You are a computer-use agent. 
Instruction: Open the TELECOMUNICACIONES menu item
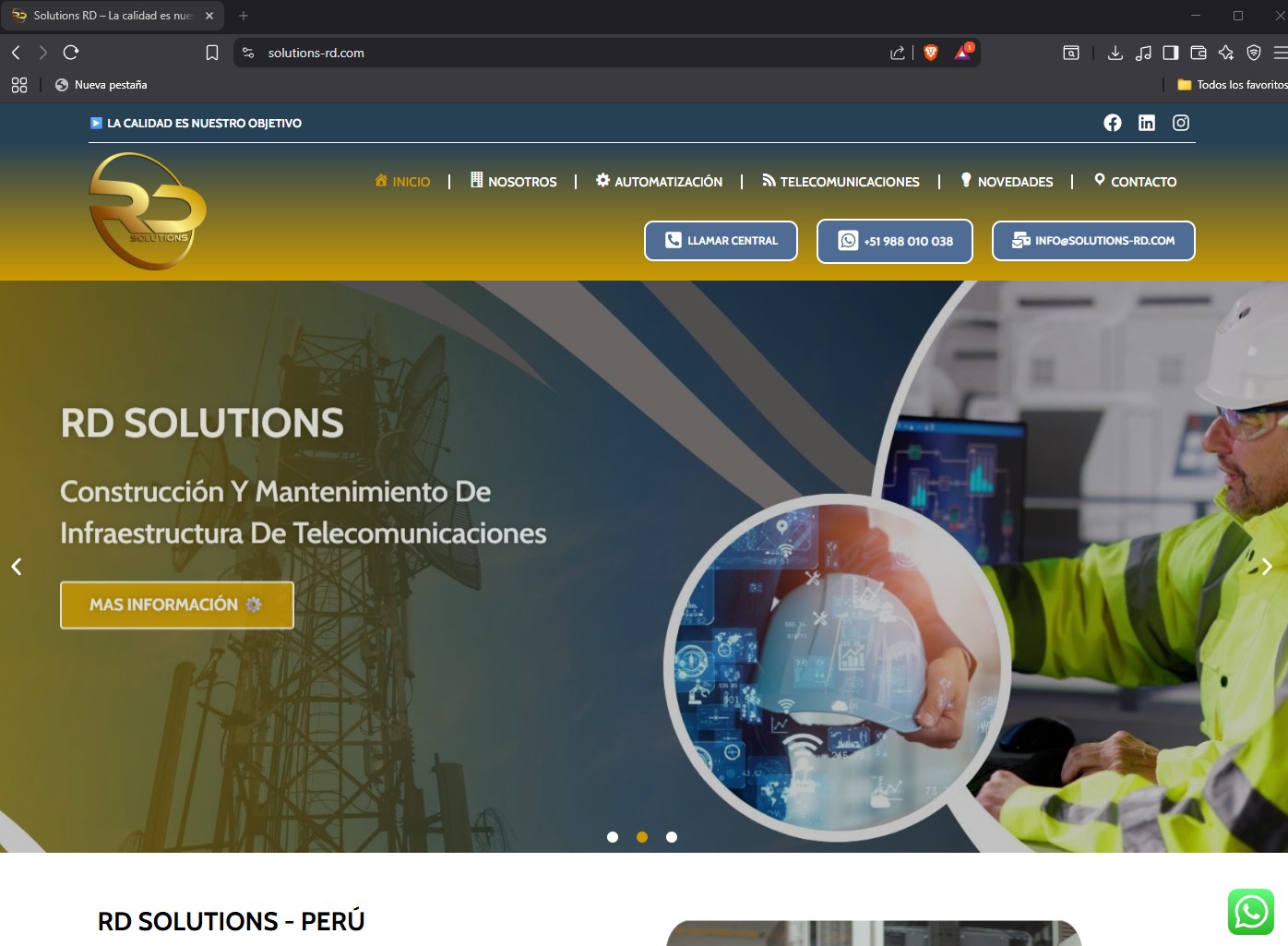tap(841, 181)
